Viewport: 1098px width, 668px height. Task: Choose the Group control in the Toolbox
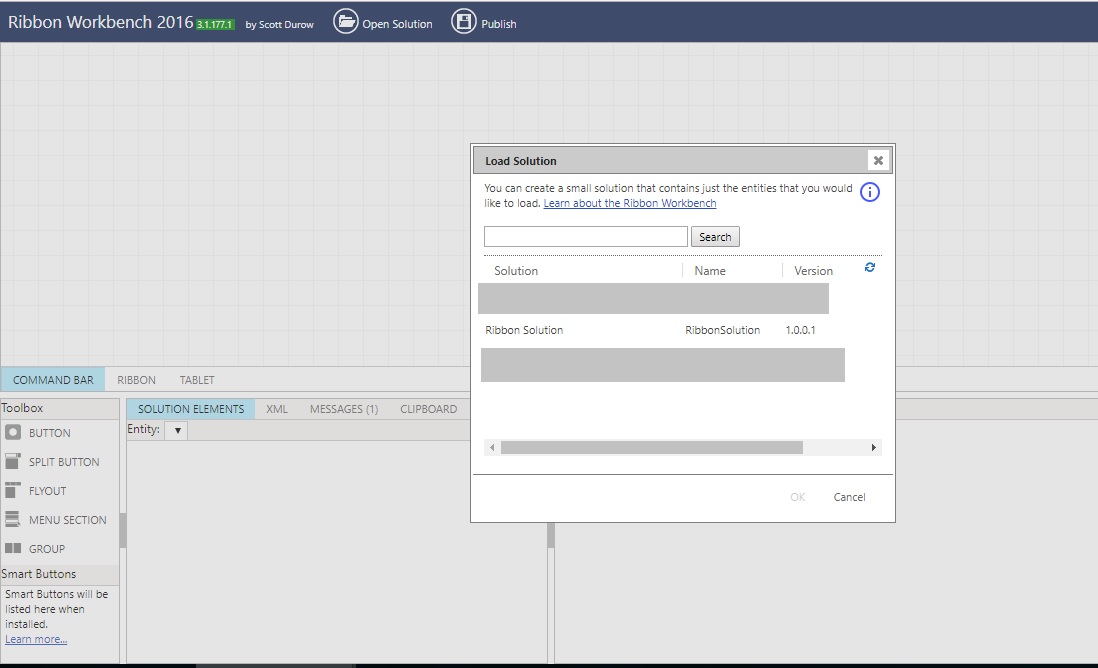(x=45, y=548)
